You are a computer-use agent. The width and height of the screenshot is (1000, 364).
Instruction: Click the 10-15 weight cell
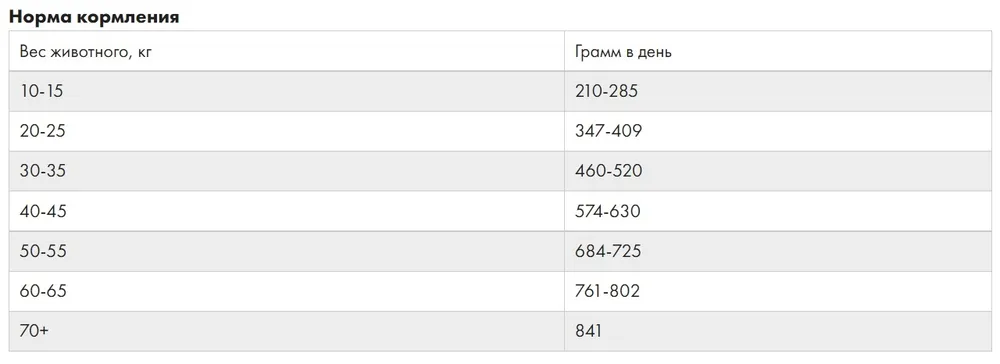pyautogui.click(x=287, y=91)
